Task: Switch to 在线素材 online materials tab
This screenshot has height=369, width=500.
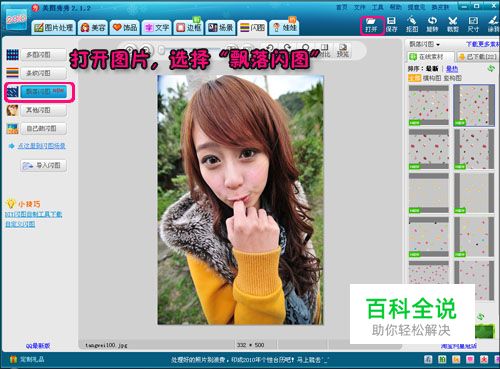Action: coord(430,57)
